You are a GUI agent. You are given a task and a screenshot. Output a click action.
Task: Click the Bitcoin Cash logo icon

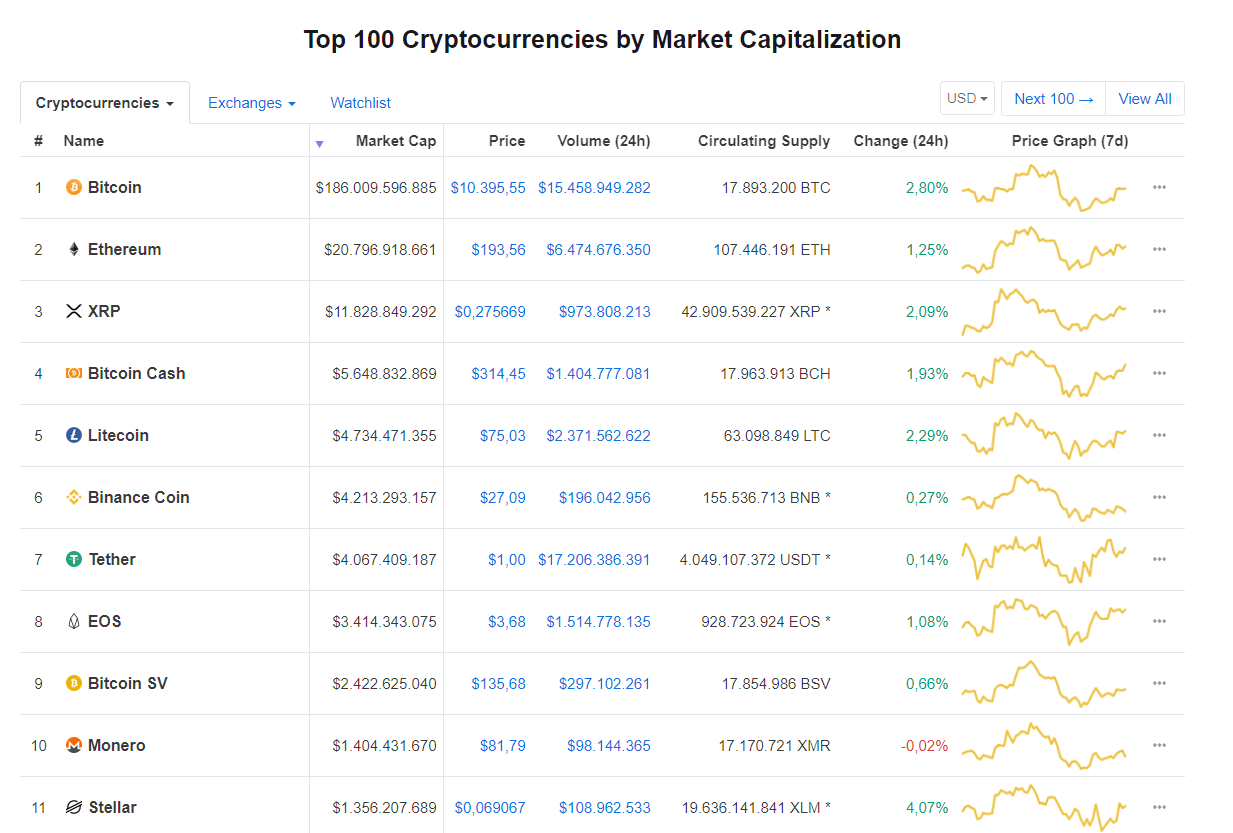point(73,373)
